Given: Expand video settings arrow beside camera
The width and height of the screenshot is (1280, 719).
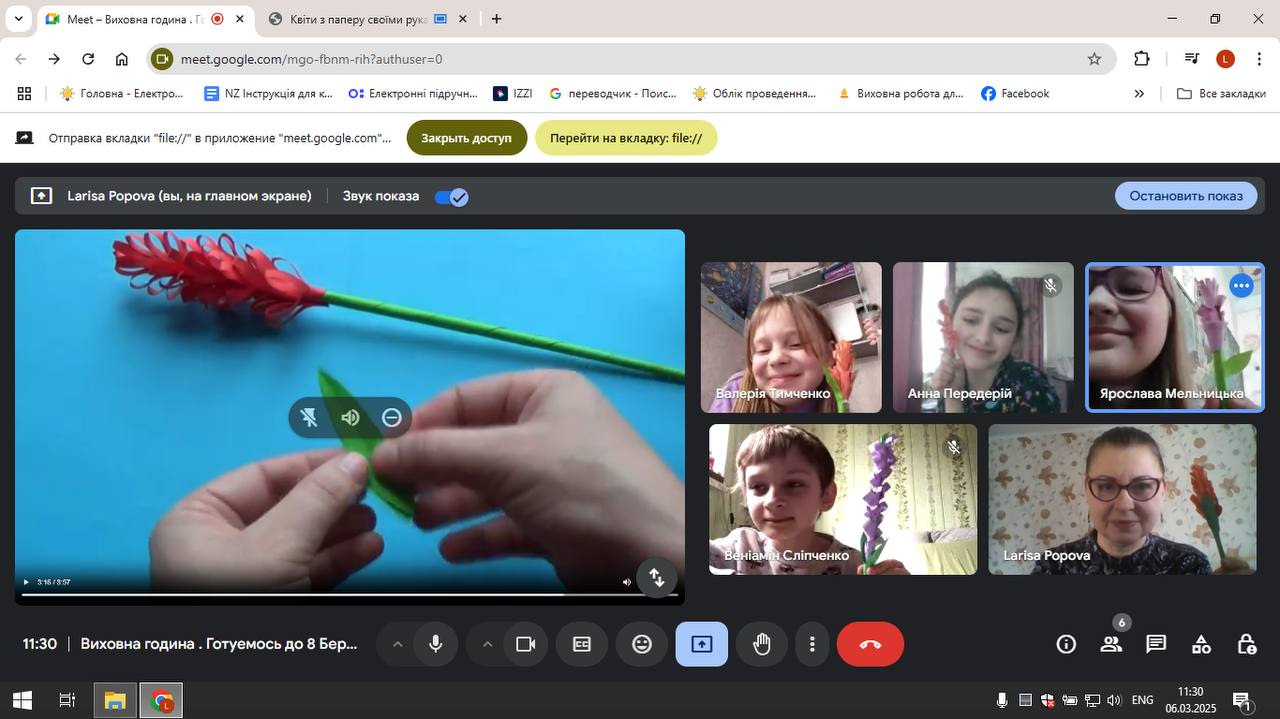Looking at the screenshot, I should (487, 644).
